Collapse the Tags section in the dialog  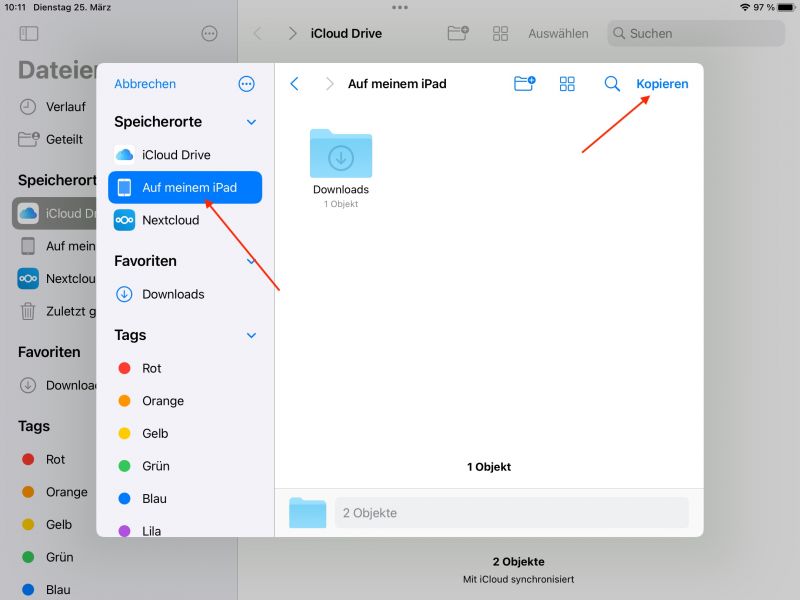[249, 335]
